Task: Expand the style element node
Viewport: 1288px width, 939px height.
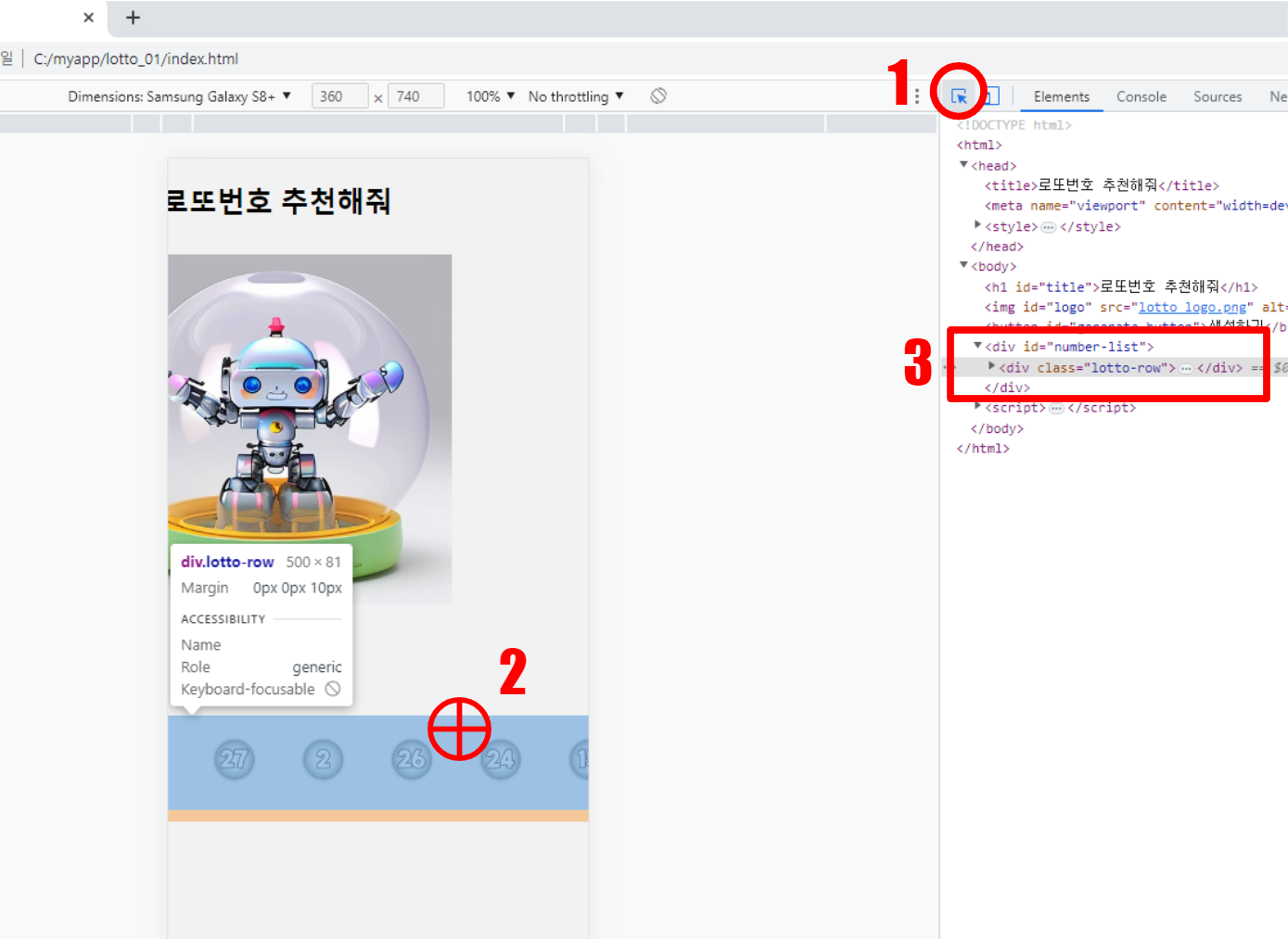Action: pos(977,225)
